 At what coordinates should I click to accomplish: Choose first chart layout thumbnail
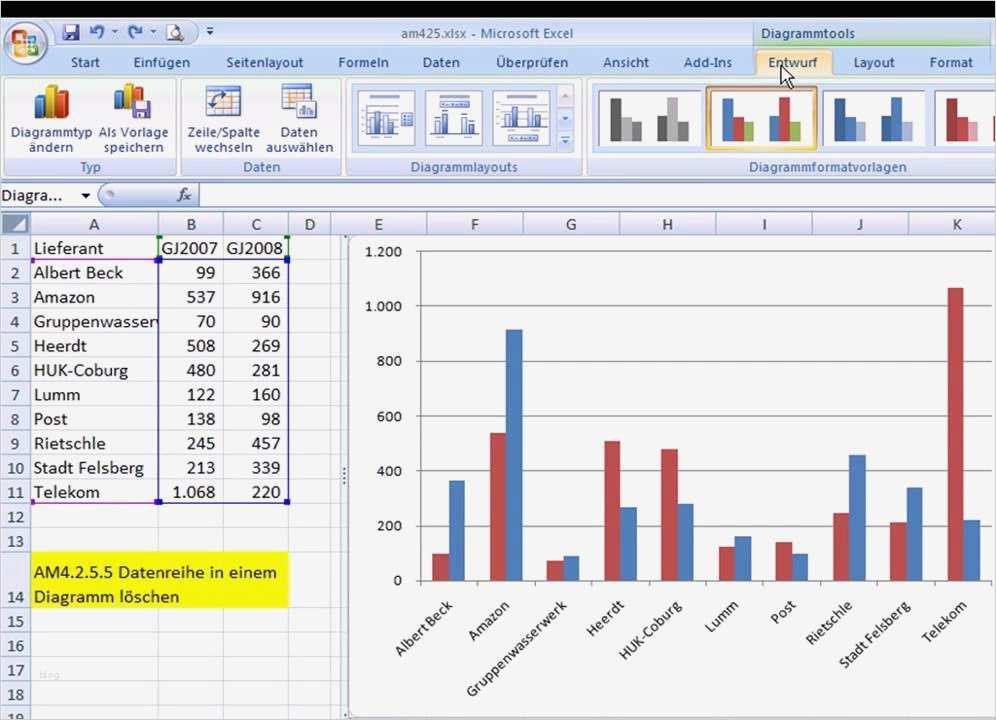[x=386, y=118]
